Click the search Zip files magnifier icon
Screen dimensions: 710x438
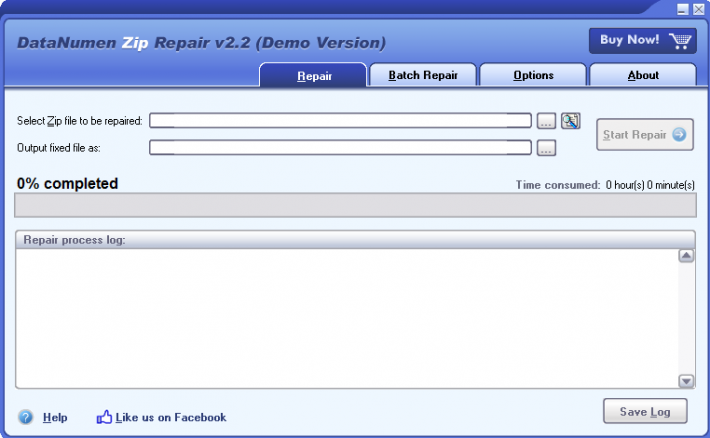[571, 121]
